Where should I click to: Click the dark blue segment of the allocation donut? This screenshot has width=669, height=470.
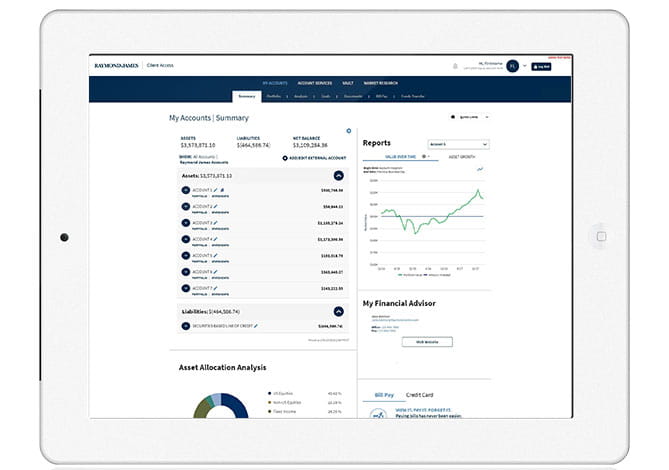(238, 404)
